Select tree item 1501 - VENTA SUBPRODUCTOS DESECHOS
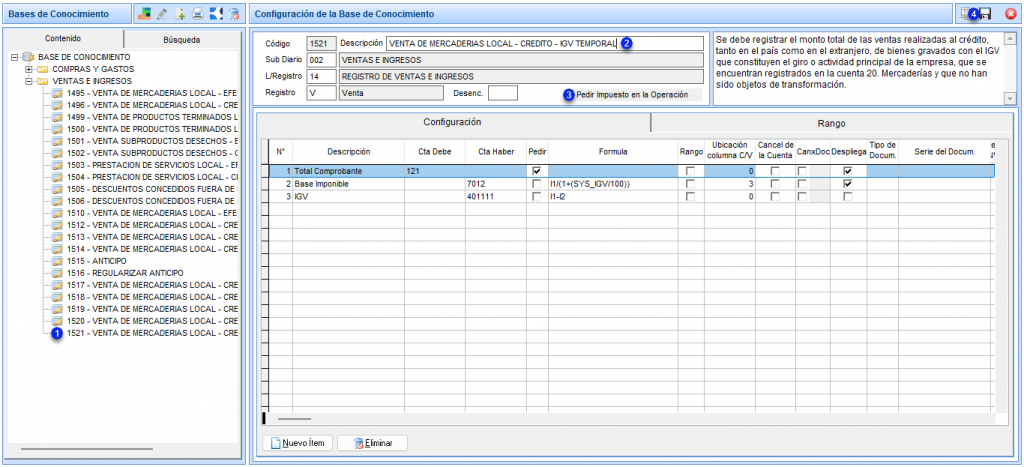1024x467 pixels. (152, 141)
